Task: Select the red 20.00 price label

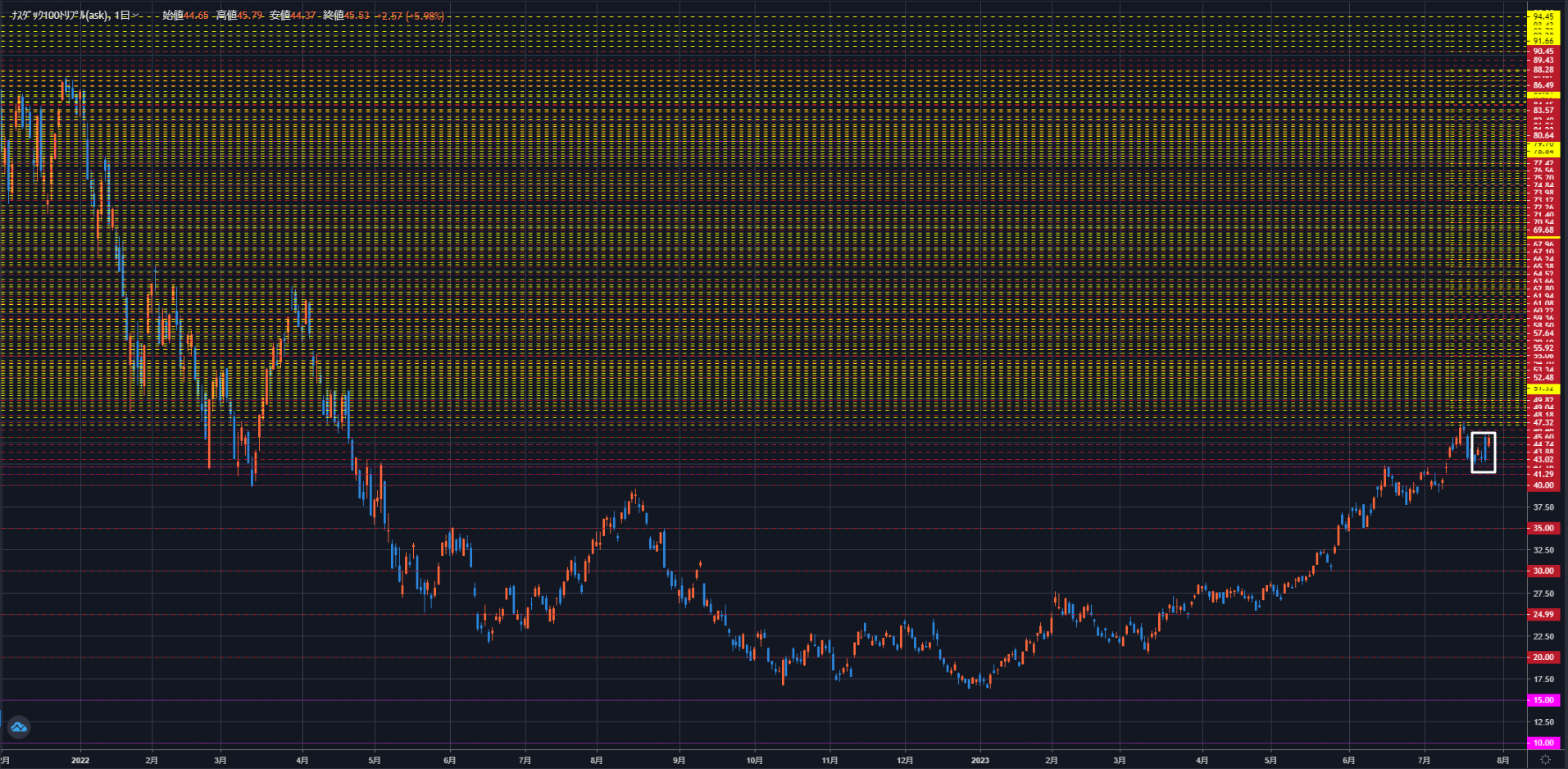Action: 1543,658
